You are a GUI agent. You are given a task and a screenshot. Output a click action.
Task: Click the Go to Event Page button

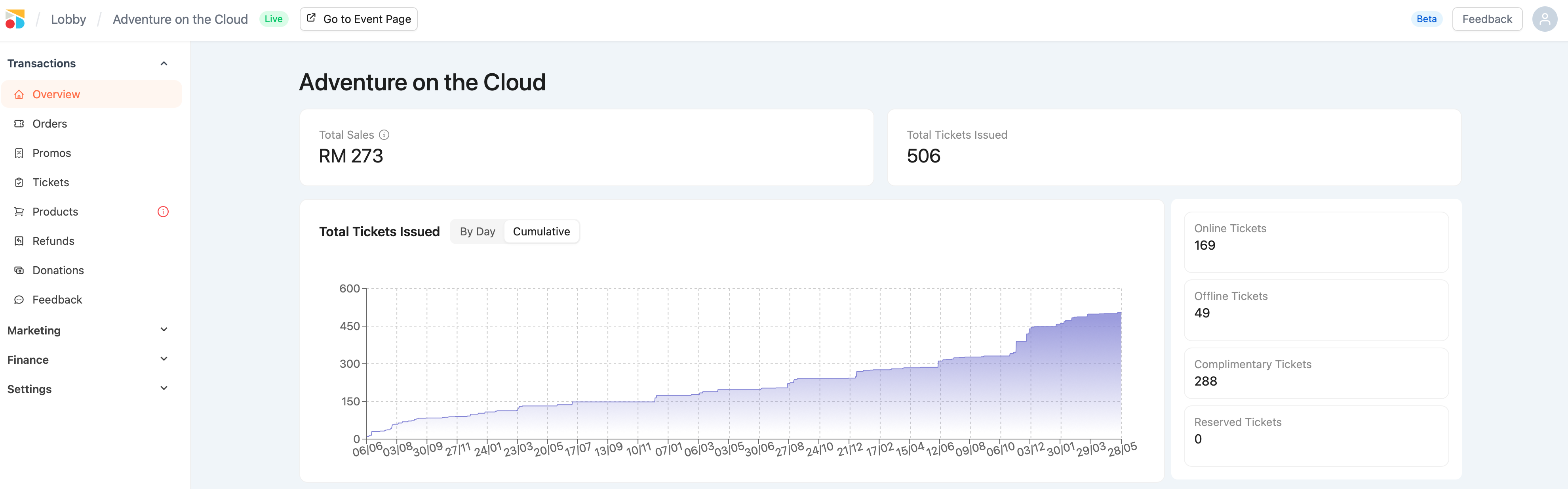(358, 19)
